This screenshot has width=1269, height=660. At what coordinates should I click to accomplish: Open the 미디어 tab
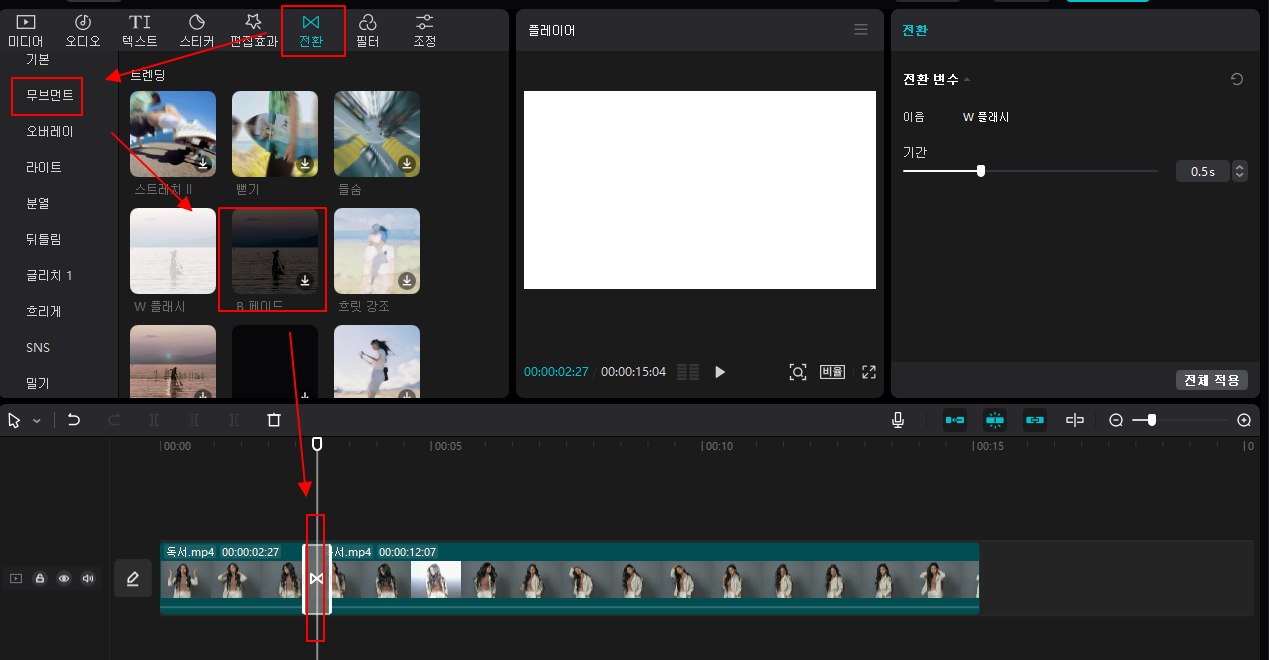pos(26,31)
